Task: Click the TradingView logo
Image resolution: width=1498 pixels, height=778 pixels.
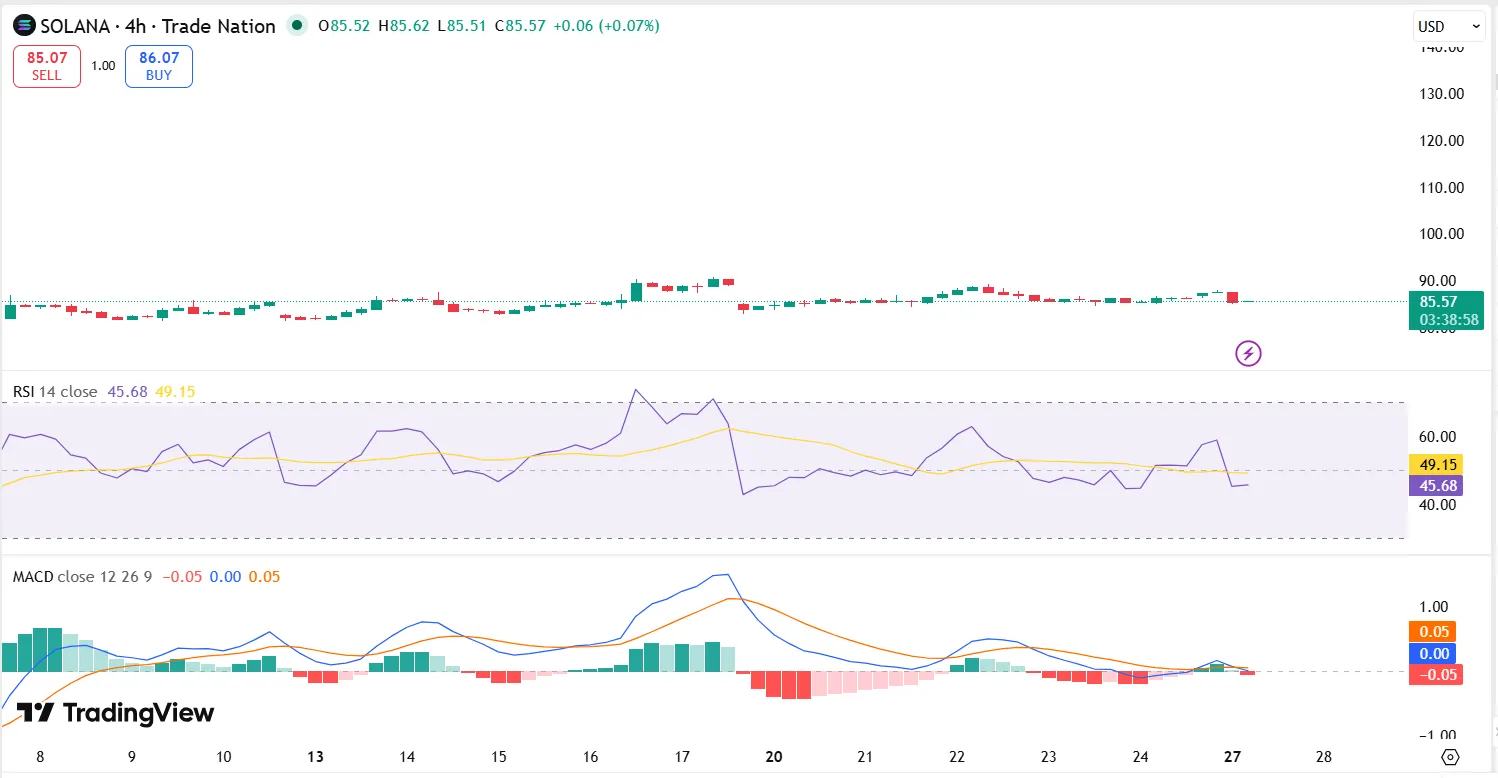Action: [x=115, y=713]
